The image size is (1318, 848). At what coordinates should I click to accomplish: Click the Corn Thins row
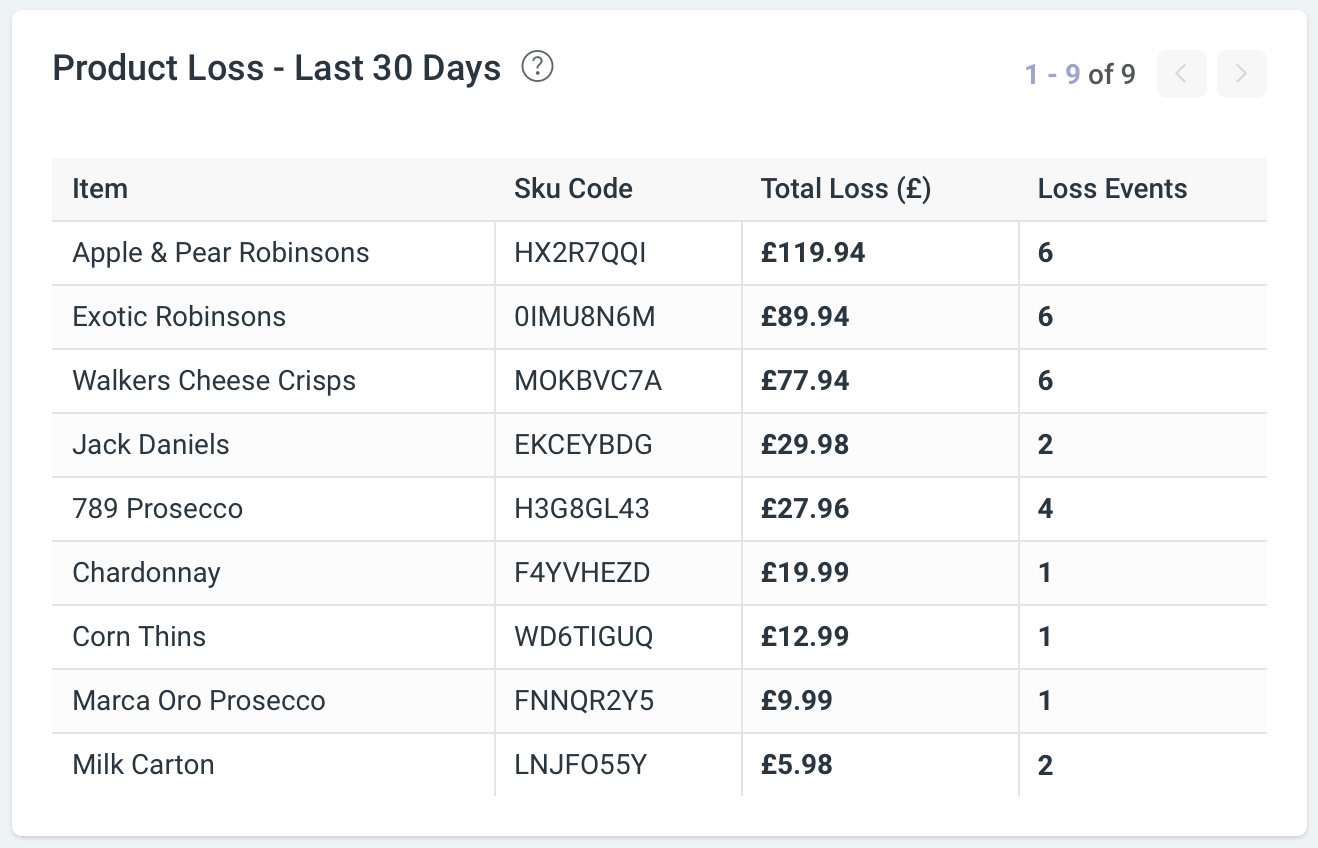659,637
